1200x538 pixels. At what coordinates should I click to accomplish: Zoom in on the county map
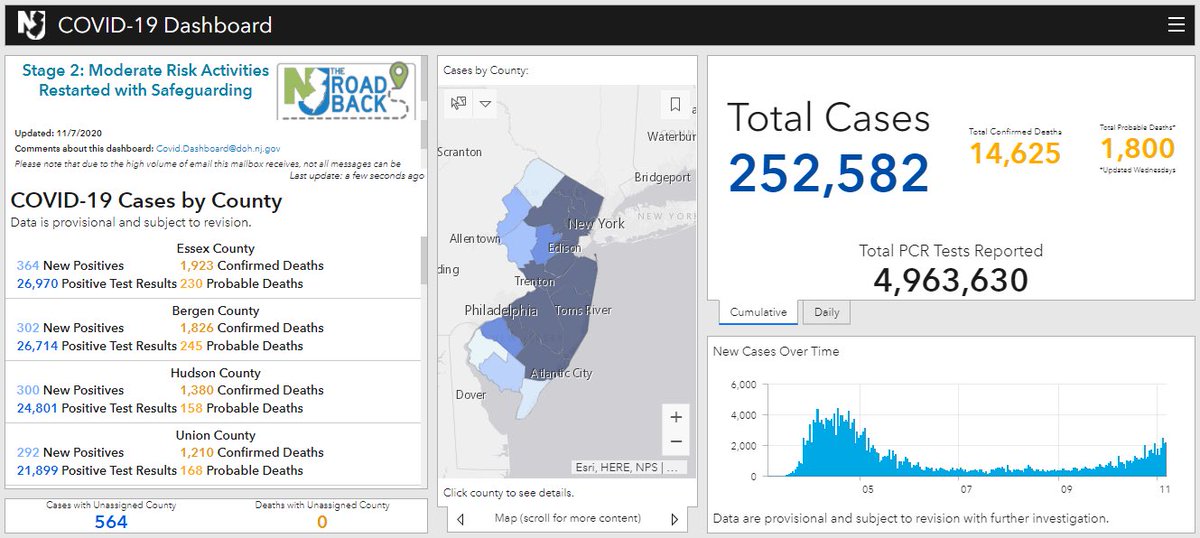pyautogui.click(x=676, y=416)
